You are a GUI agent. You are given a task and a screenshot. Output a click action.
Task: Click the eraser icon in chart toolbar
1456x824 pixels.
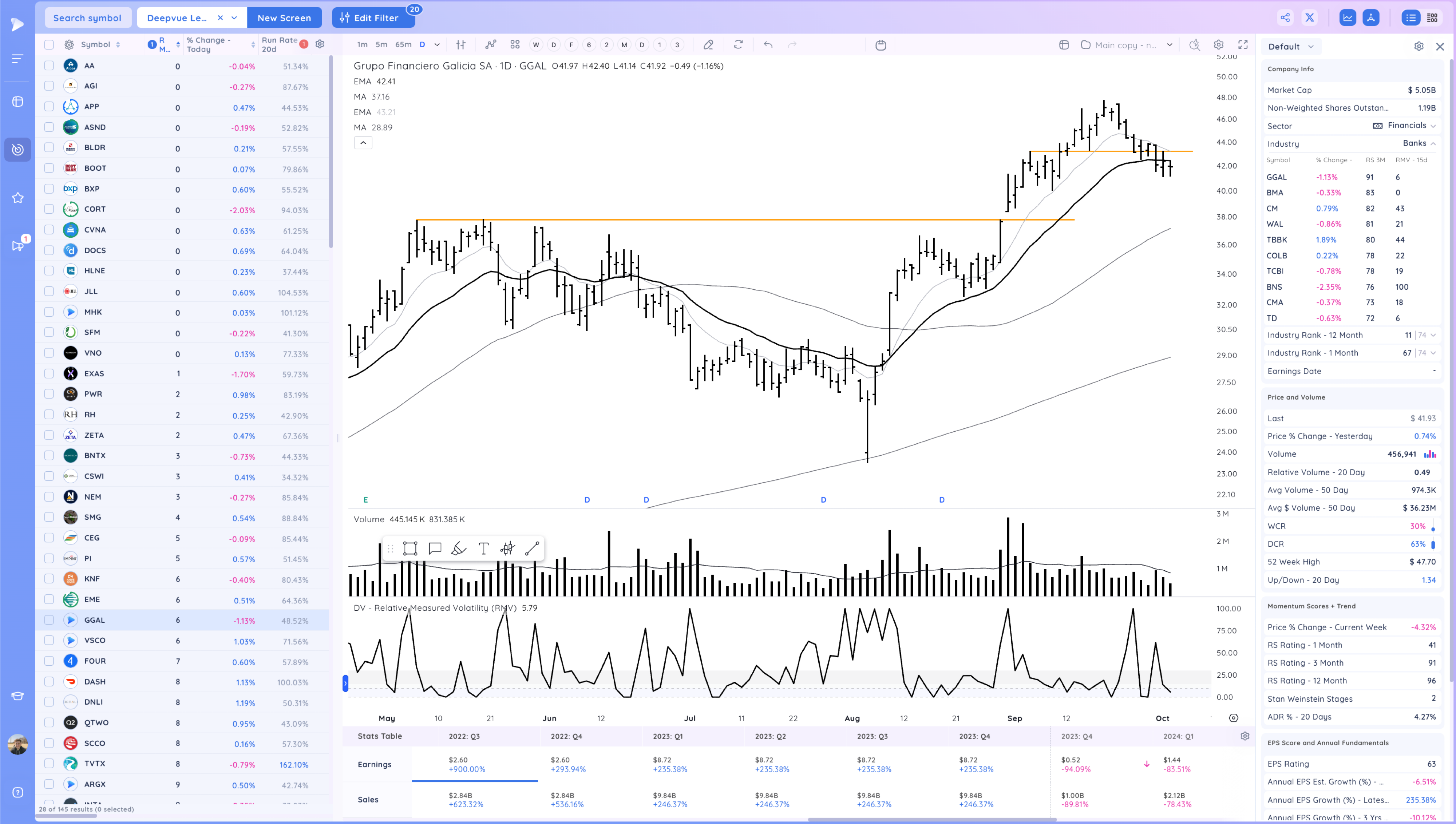(x=708, y=45)
